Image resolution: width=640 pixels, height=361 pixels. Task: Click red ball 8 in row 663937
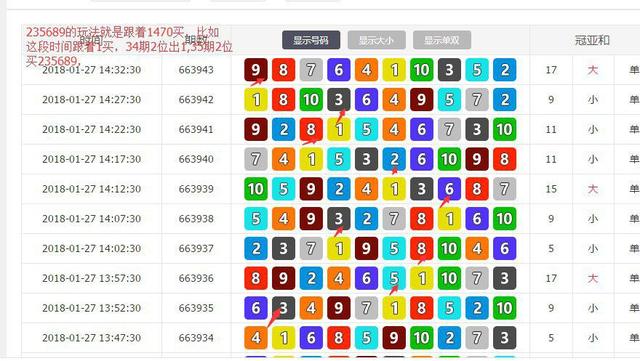(x=422, y=249)
